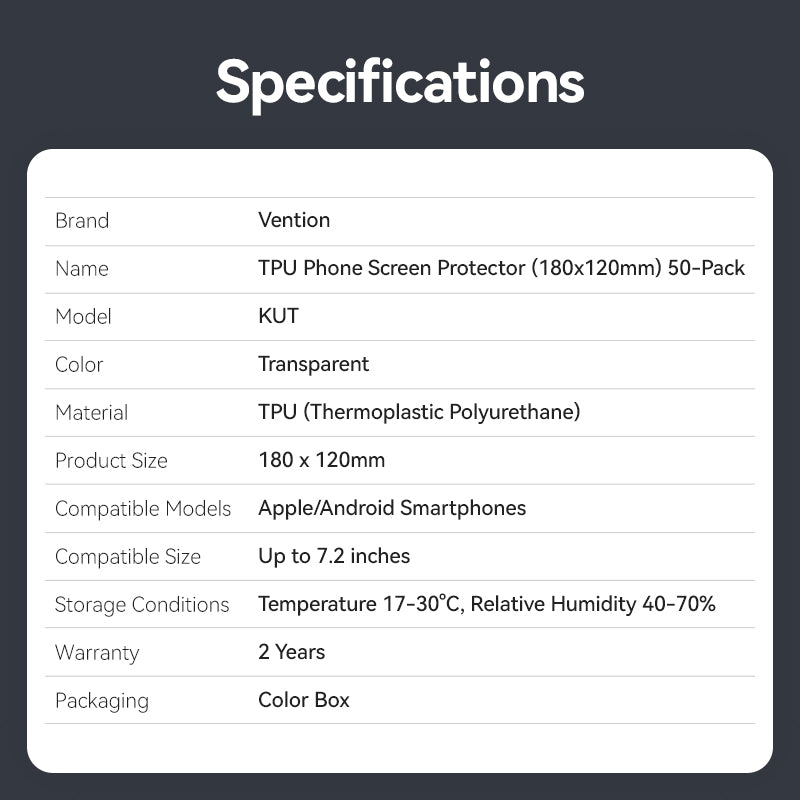Select the Apple/Android Smartphones value

392,508
